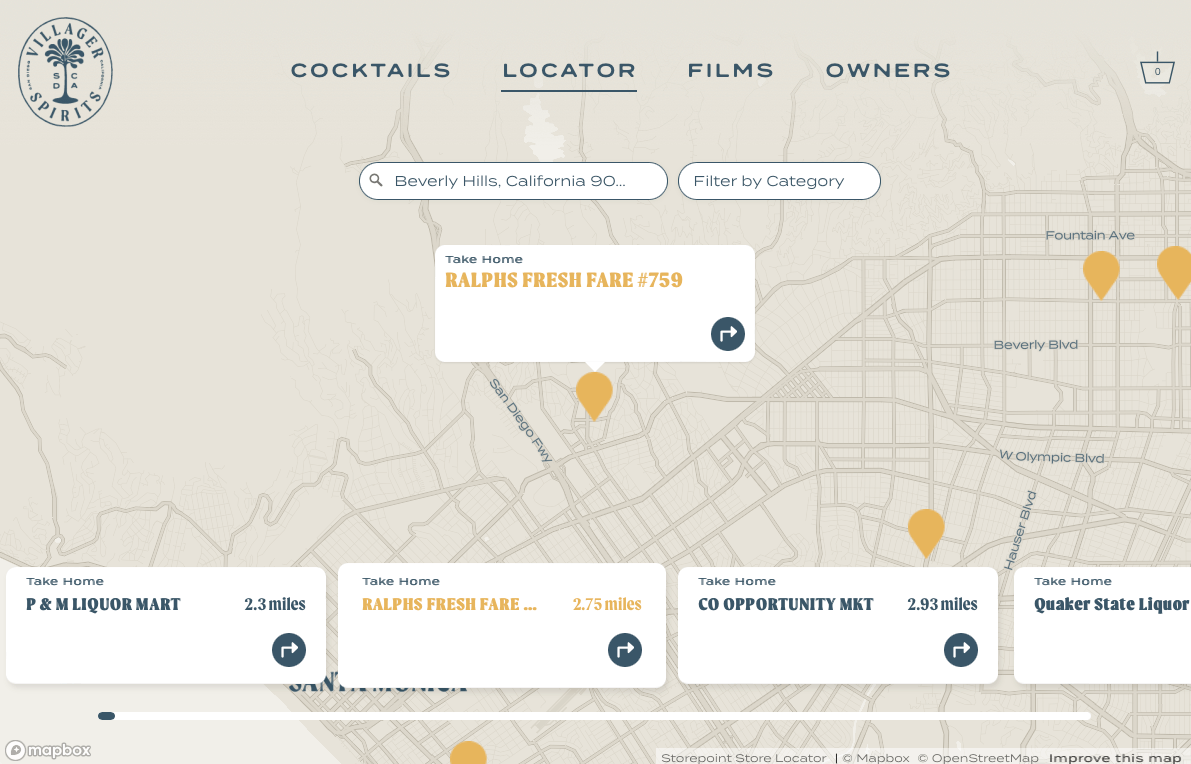The image size is (1191, 764).
Task: Open the Storepoint Store Locator link
Action: click(744, 758)
